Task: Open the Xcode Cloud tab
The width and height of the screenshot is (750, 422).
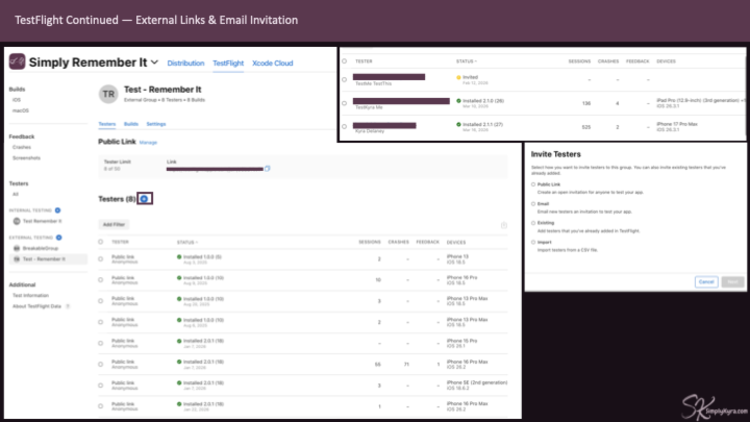Action: 273,63
